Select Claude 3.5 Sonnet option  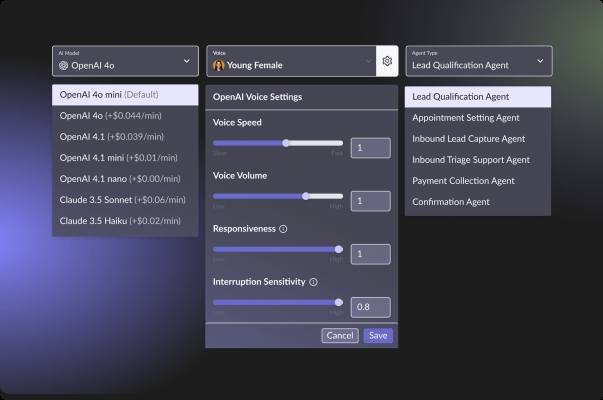125,200
